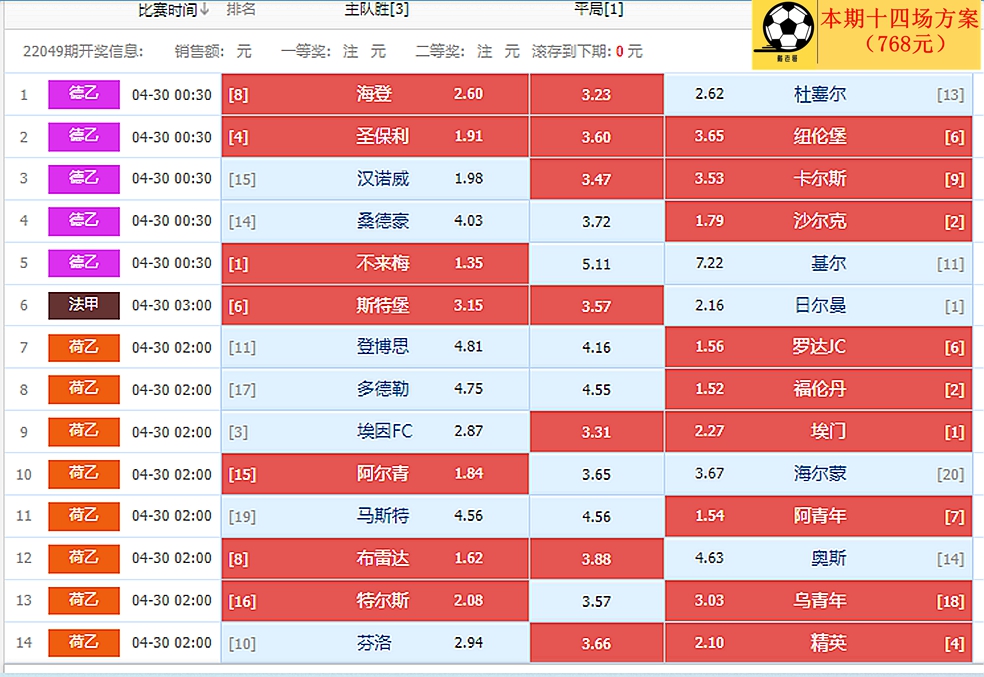Select the 德乙 league tag in row 5

point(83,263)
